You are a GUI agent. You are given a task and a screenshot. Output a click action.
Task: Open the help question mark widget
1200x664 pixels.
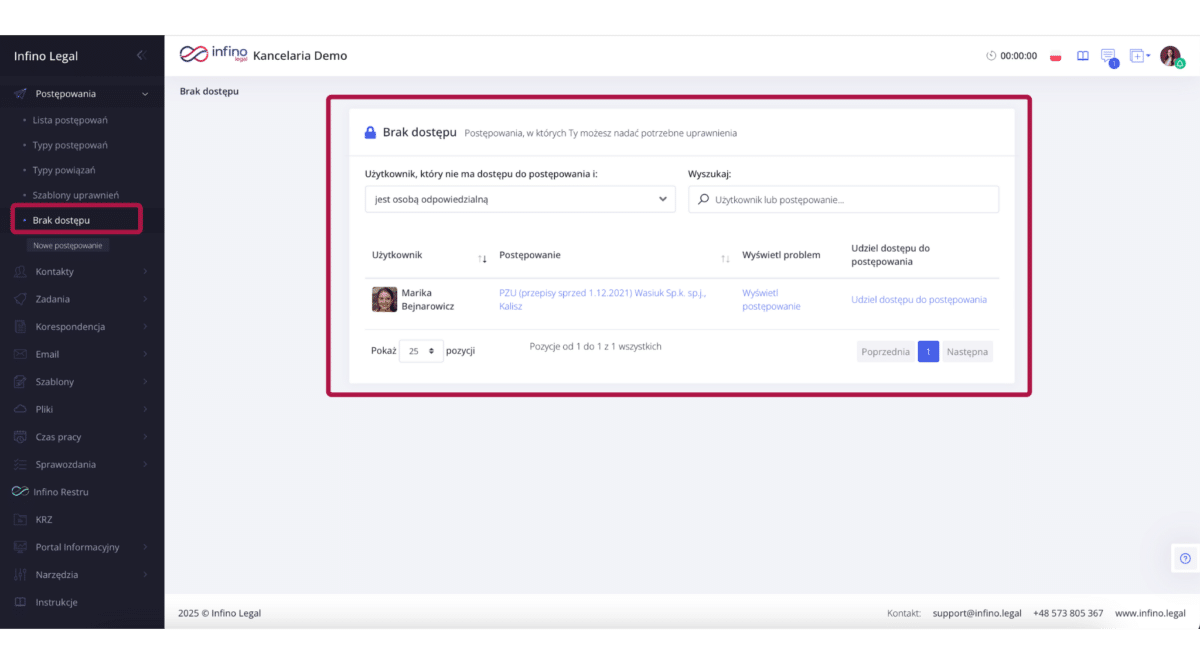[x=1185, y=559]
